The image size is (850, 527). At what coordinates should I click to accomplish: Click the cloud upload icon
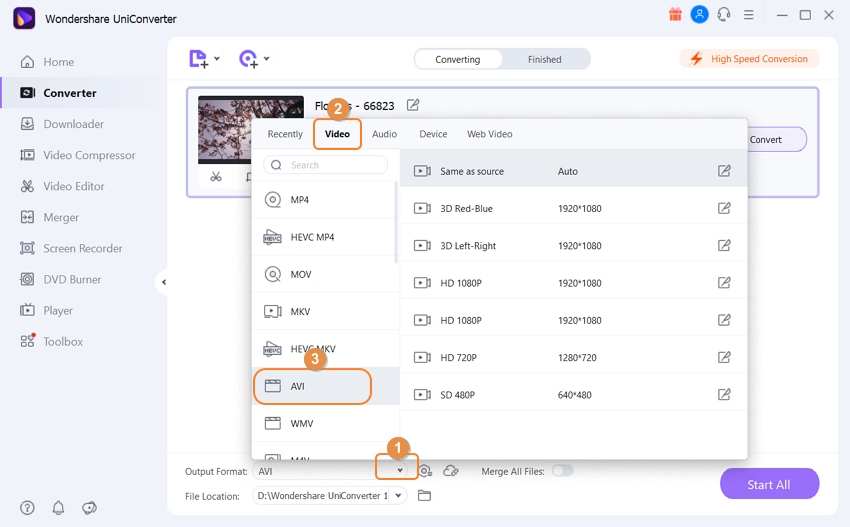(451, 471)
